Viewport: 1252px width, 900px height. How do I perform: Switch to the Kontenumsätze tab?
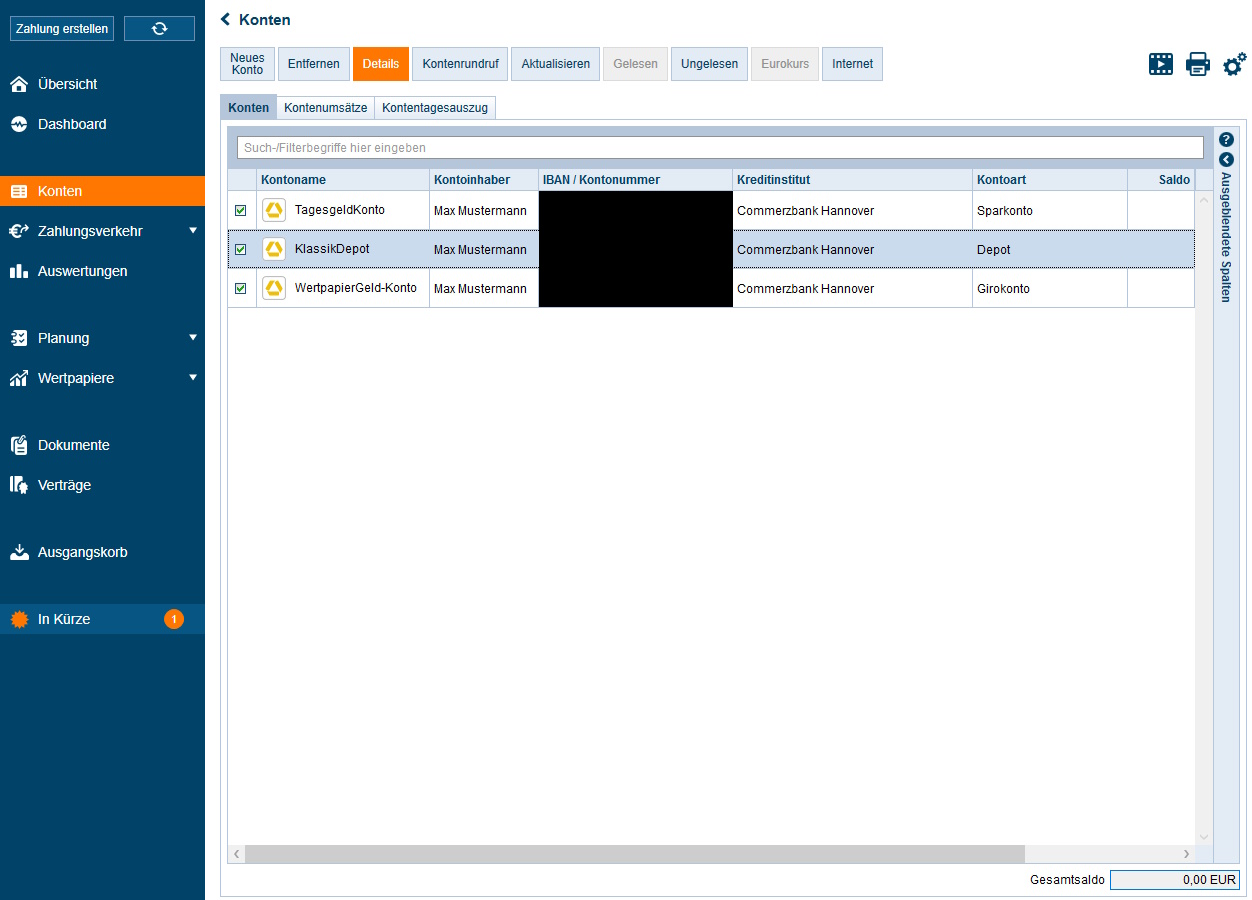pyautogui.click(x=325, y=108)
